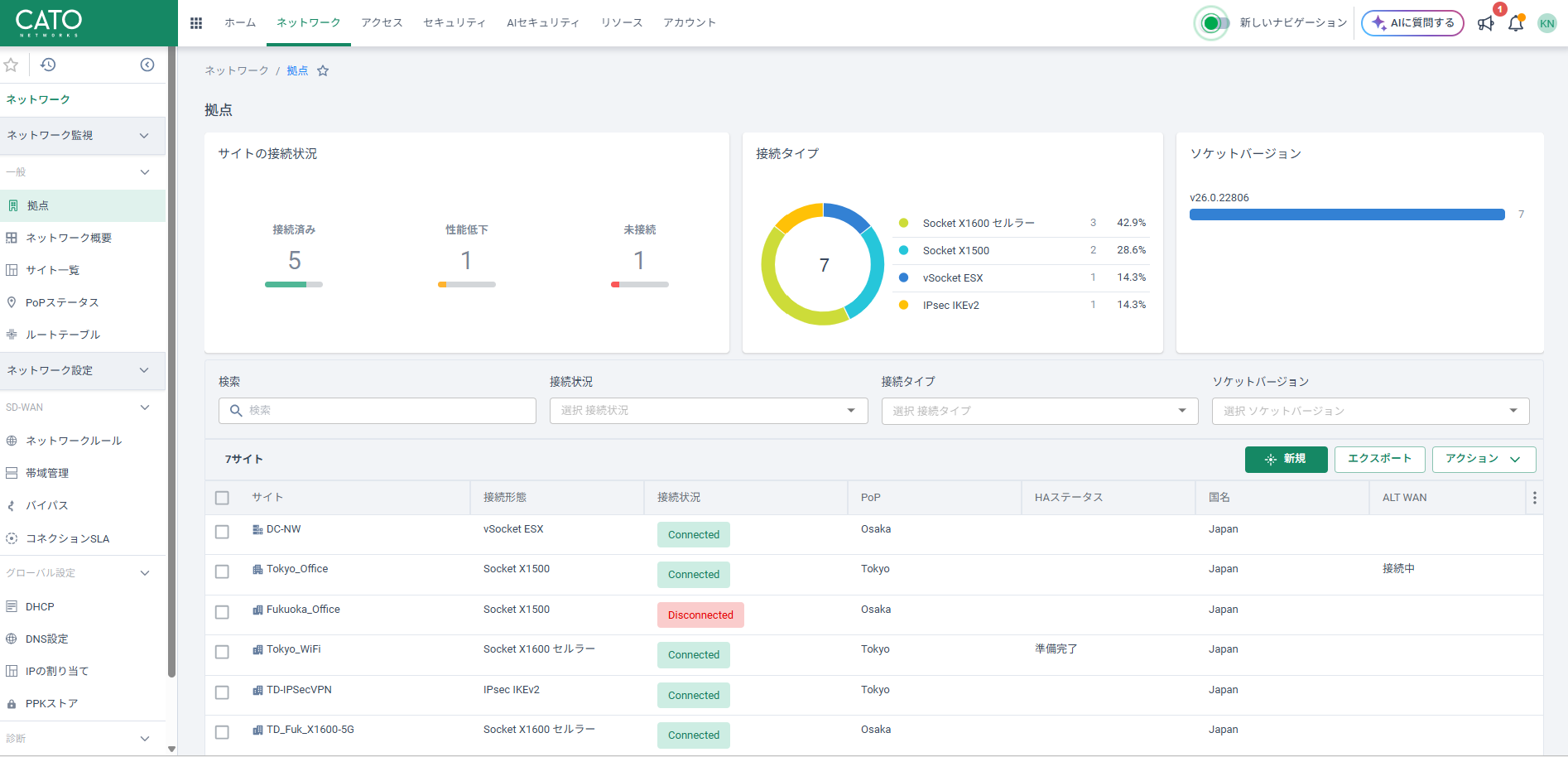Open the notifications bell icon
The width and height of the screenshot is (1568, 757).
[1516, 23]
